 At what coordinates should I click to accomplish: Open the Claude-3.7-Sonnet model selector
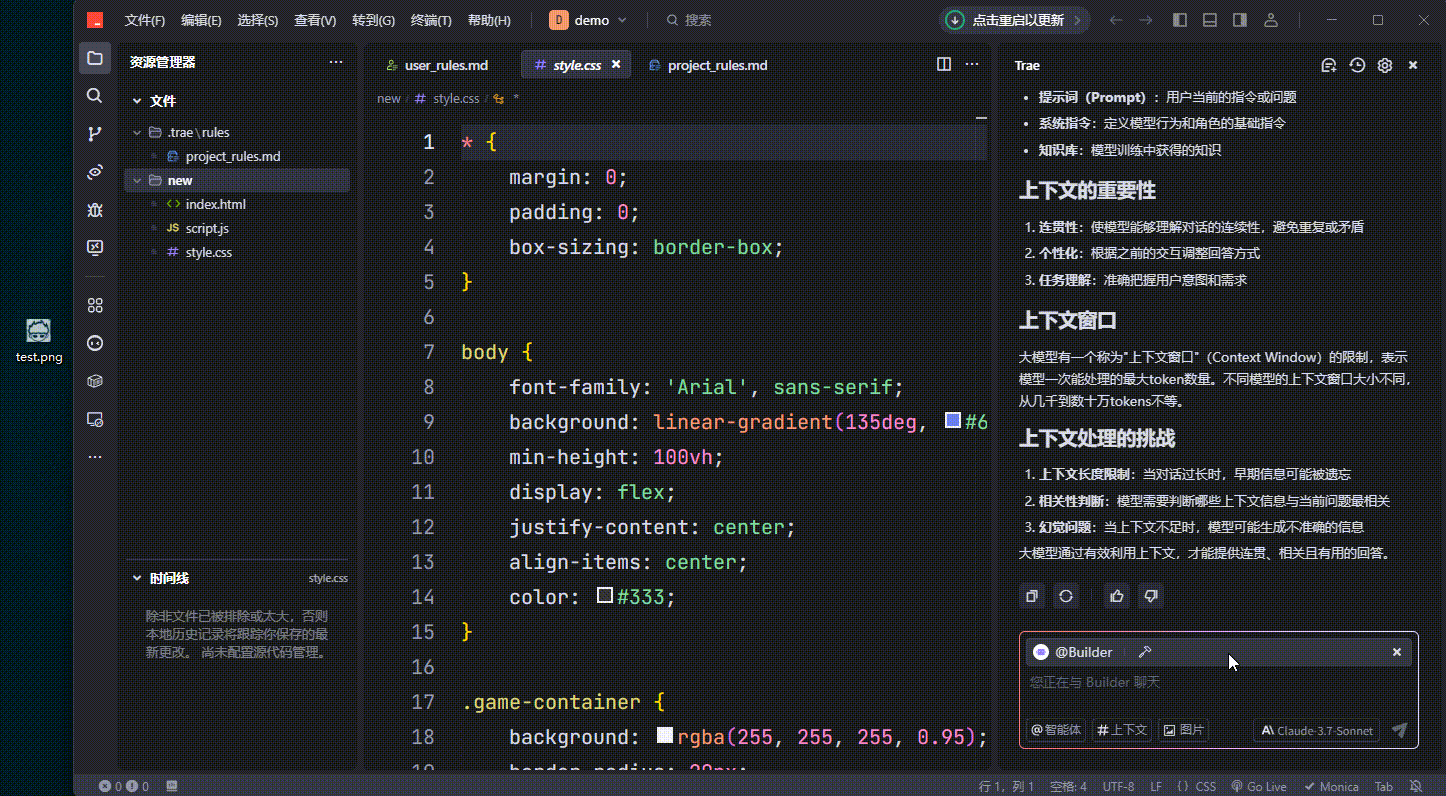tap(1316, 730)
